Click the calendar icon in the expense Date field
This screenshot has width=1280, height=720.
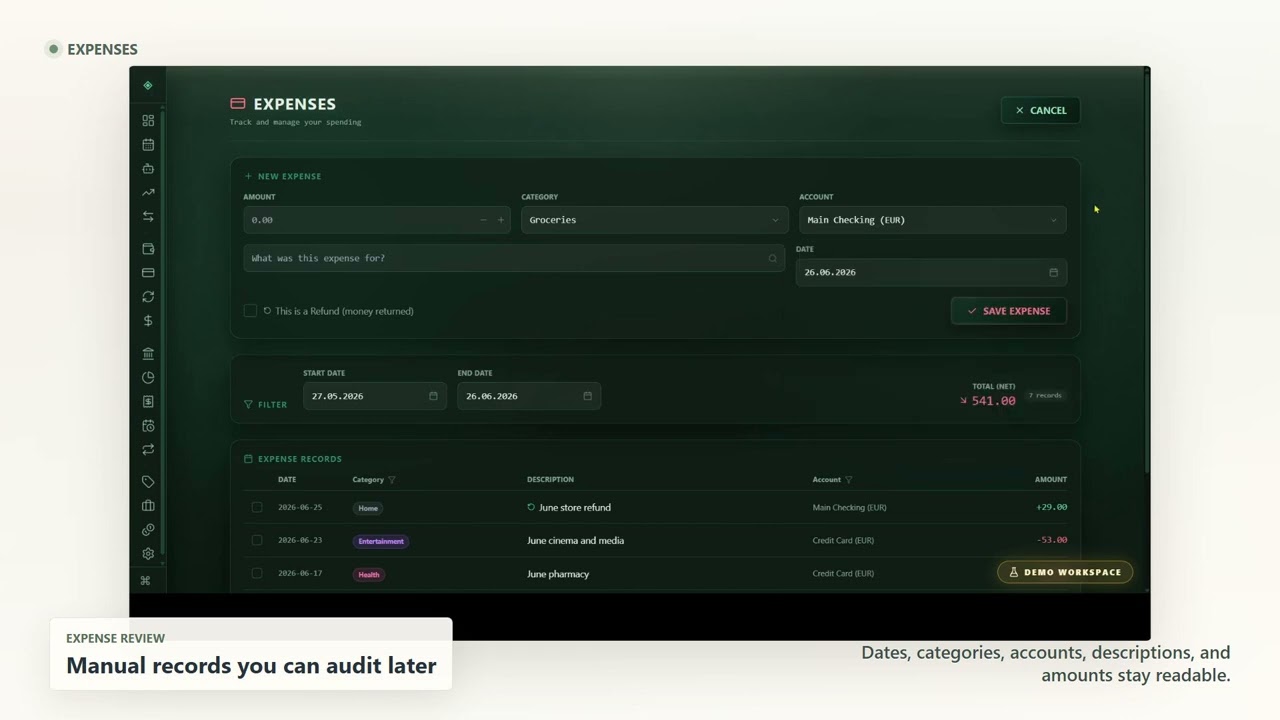1053,272
